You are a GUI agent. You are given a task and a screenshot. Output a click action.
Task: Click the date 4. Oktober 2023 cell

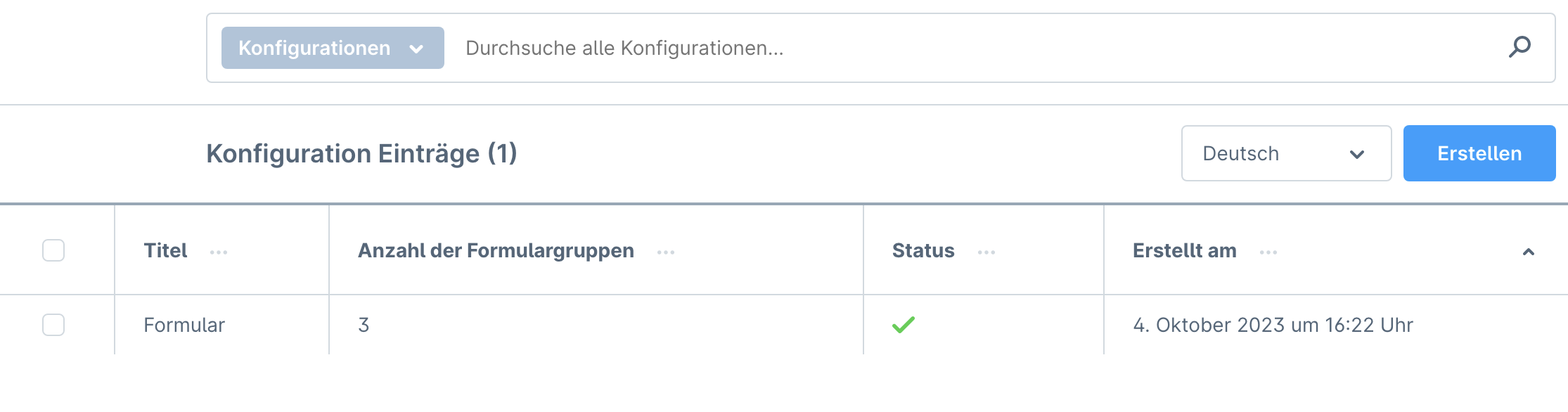coord(1273,325)
